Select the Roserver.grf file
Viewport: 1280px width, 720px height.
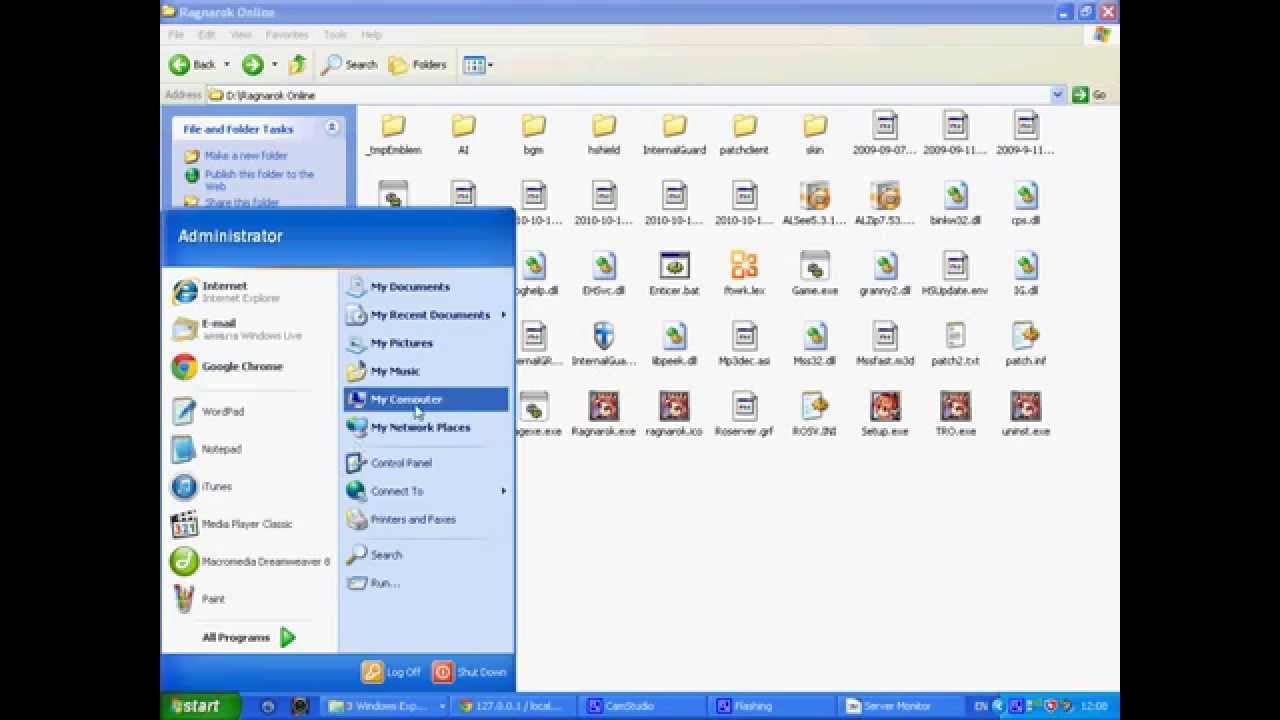[744, 414]
